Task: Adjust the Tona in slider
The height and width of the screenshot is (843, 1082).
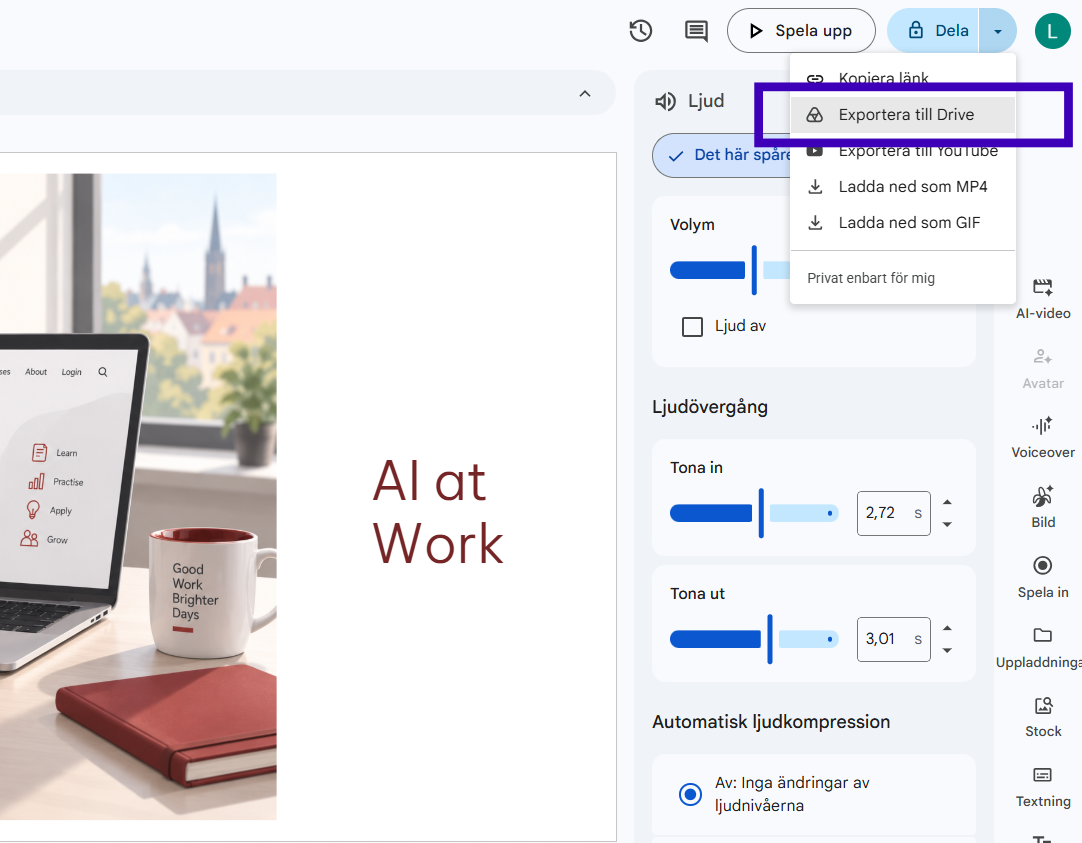Action: point(754,513)
